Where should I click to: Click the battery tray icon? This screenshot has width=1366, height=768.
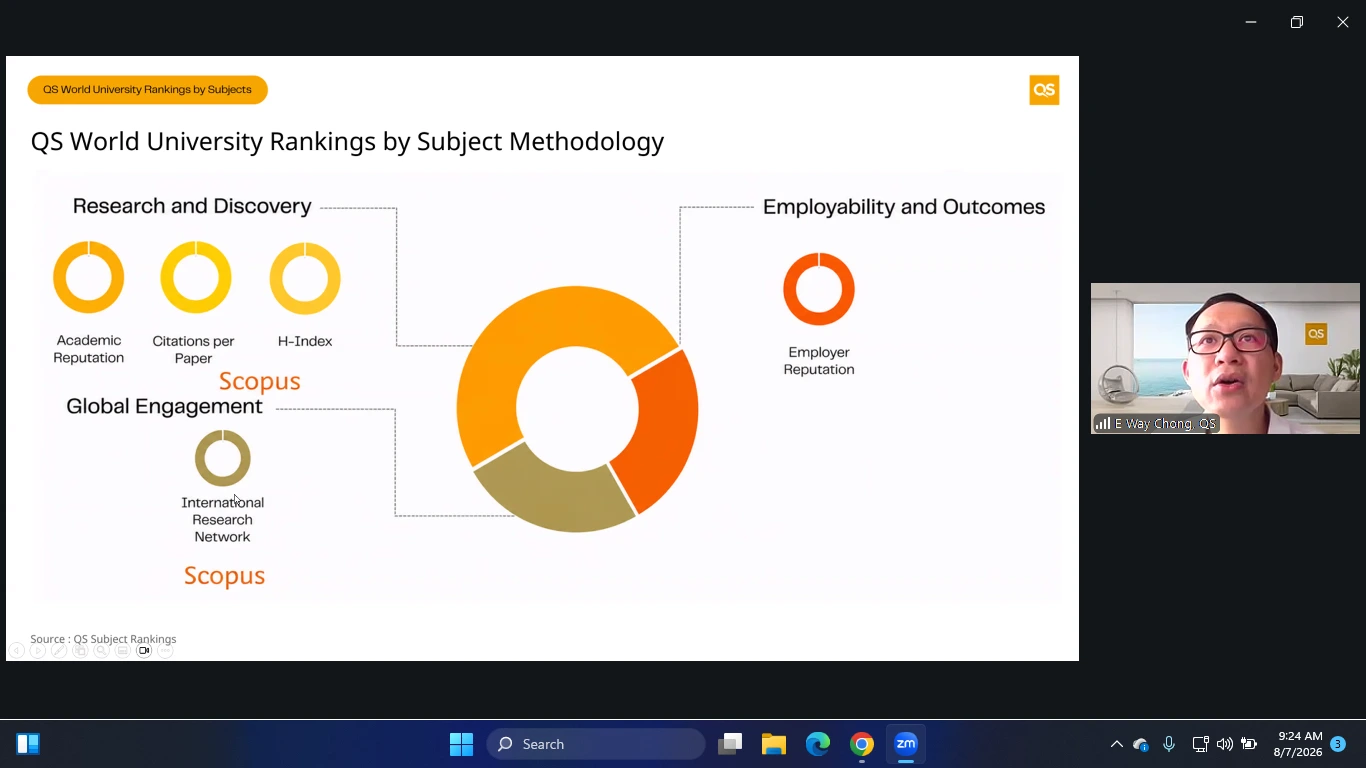pos(1249,744)
